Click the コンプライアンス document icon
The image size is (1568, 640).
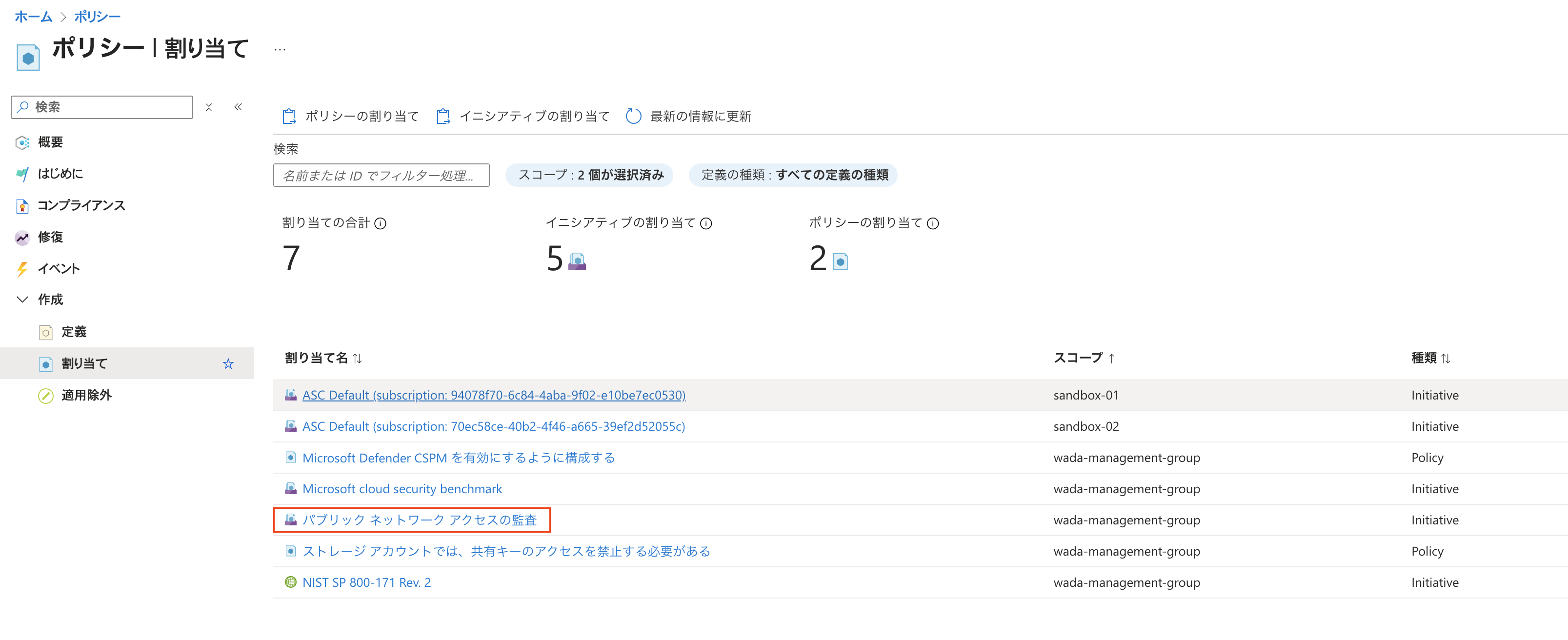[22, 206]
